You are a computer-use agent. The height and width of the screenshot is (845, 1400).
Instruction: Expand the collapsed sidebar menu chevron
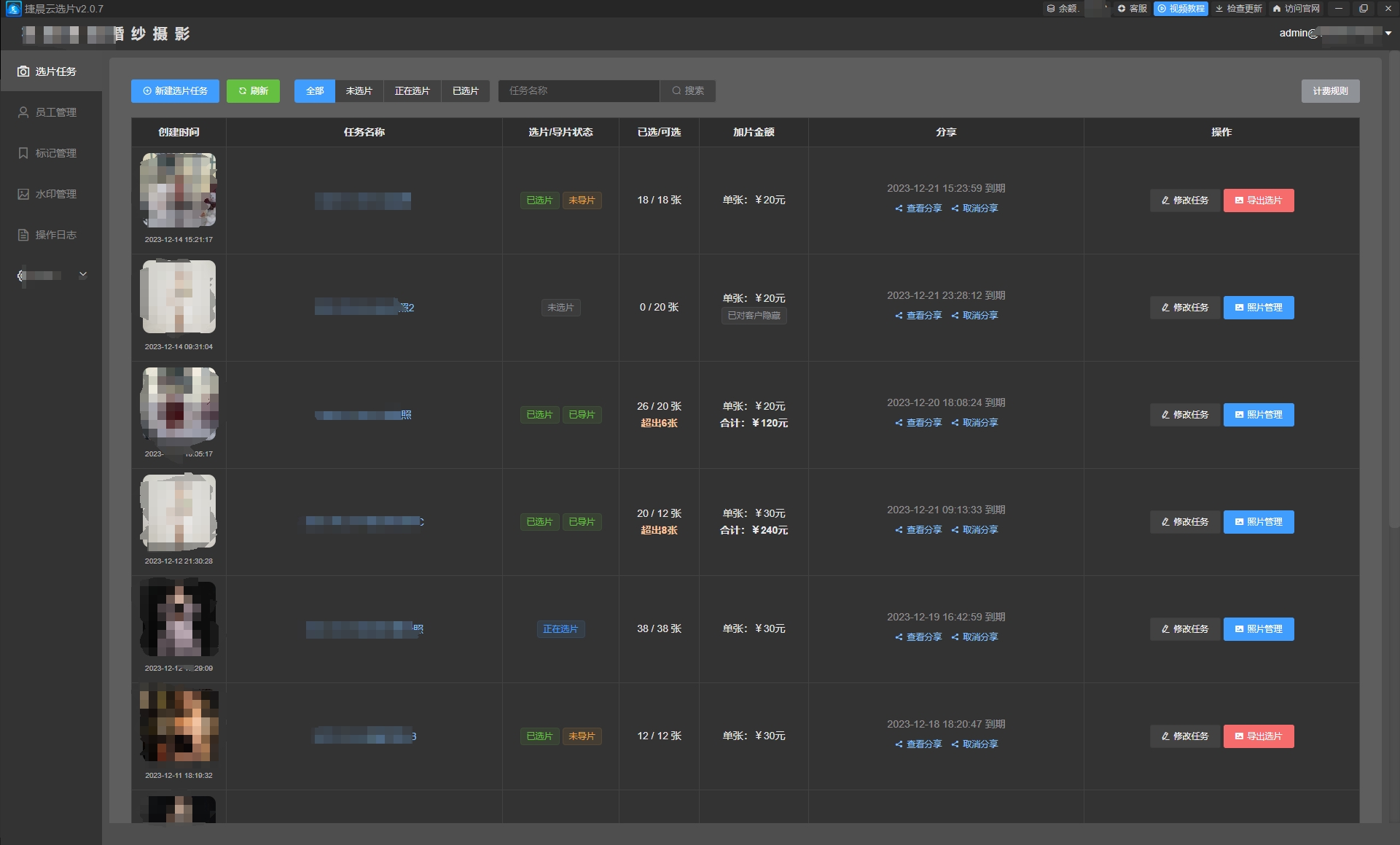[x=83, y=275]
